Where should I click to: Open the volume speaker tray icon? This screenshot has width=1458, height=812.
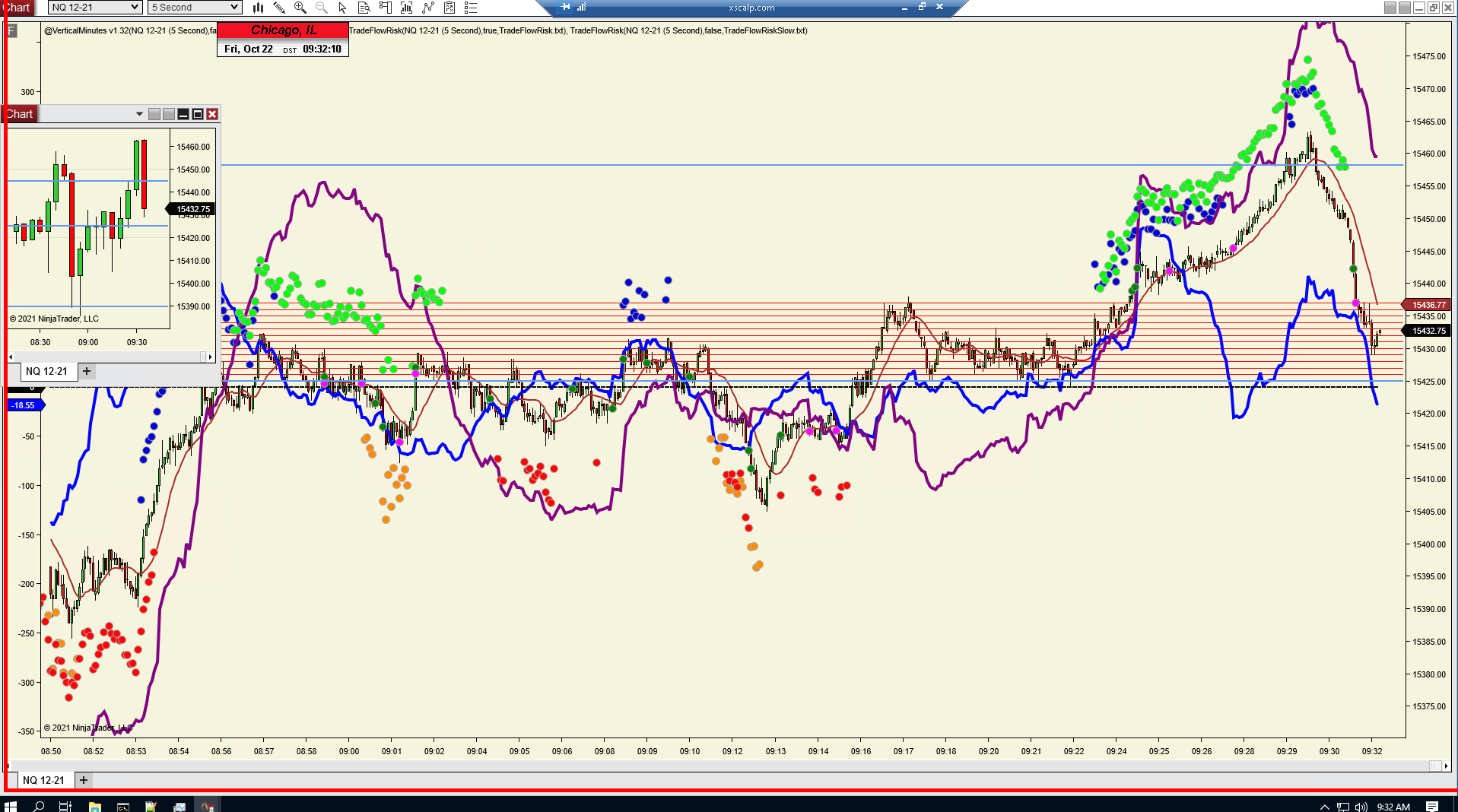tap(1361, 807)
